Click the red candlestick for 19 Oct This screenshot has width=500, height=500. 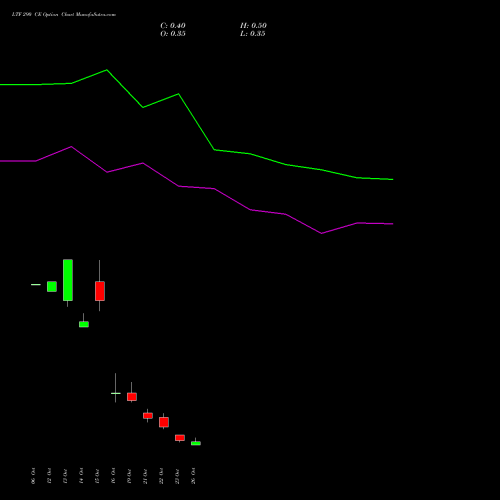[x=132, y=397]
